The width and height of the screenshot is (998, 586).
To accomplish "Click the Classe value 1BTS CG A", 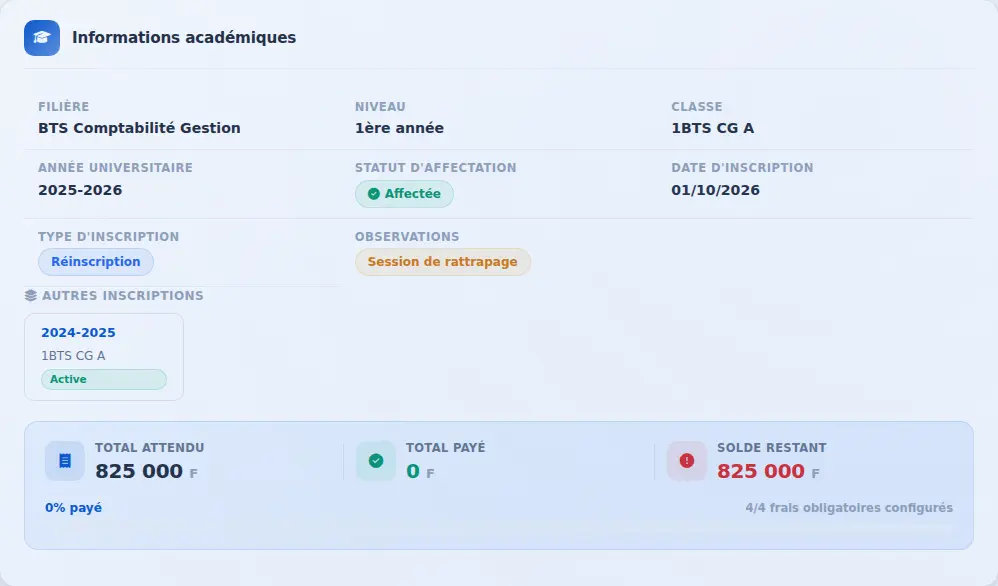I will [x=713, y=128].
